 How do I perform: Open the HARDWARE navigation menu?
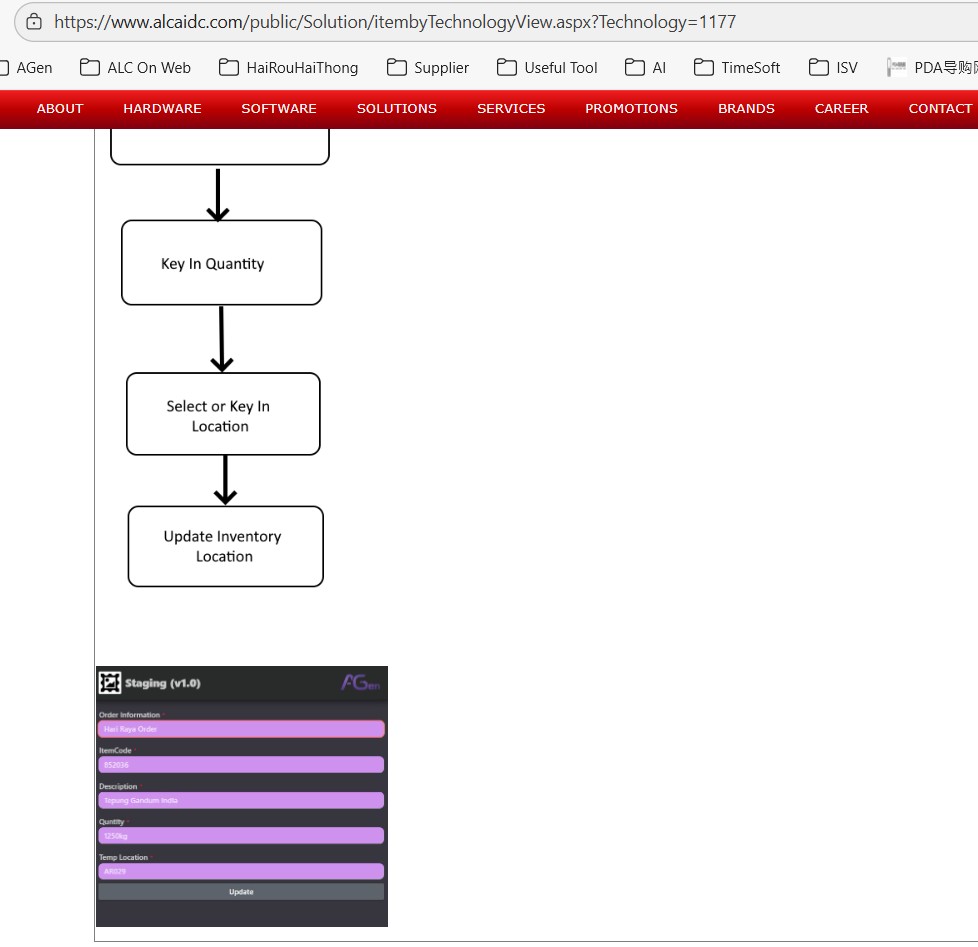[162, 109]
